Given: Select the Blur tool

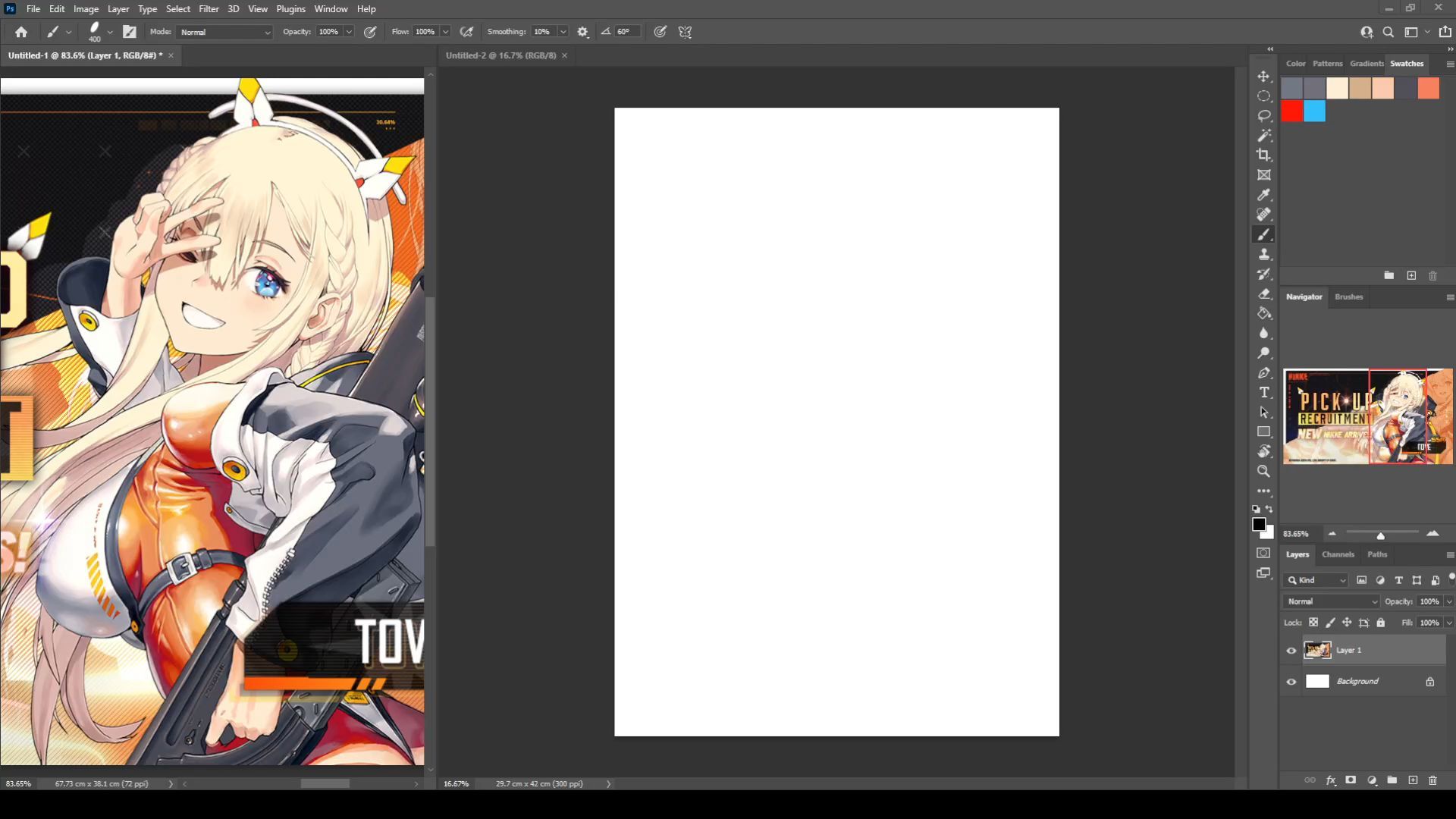Looking at the screenshot, I should click(x=1263, y=333).
